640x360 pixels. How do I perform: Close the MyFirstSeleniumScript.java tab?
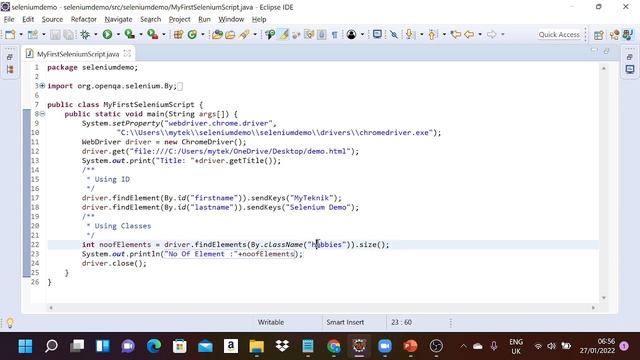pyautogui.click(x=127, y=53)
